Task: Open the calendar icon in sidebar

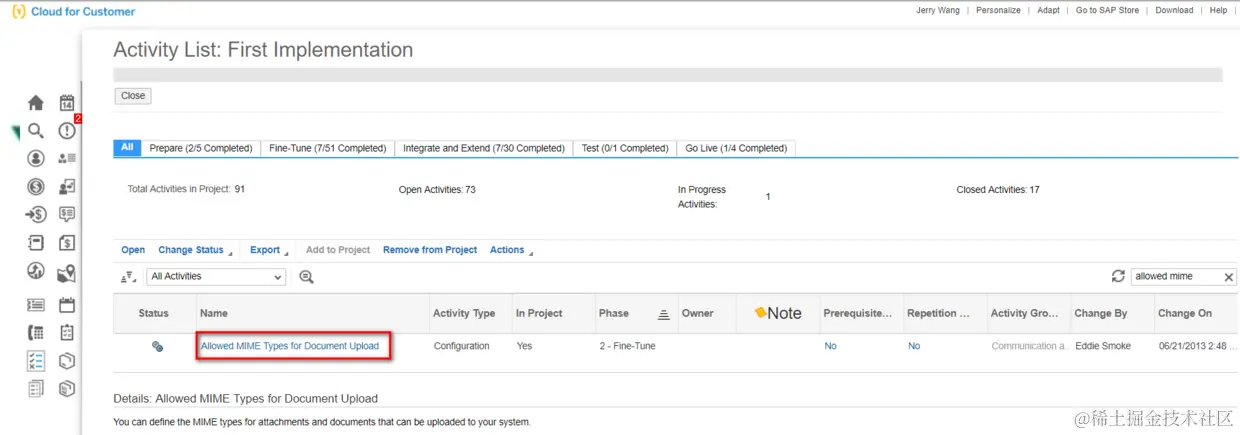Action: 67,102
